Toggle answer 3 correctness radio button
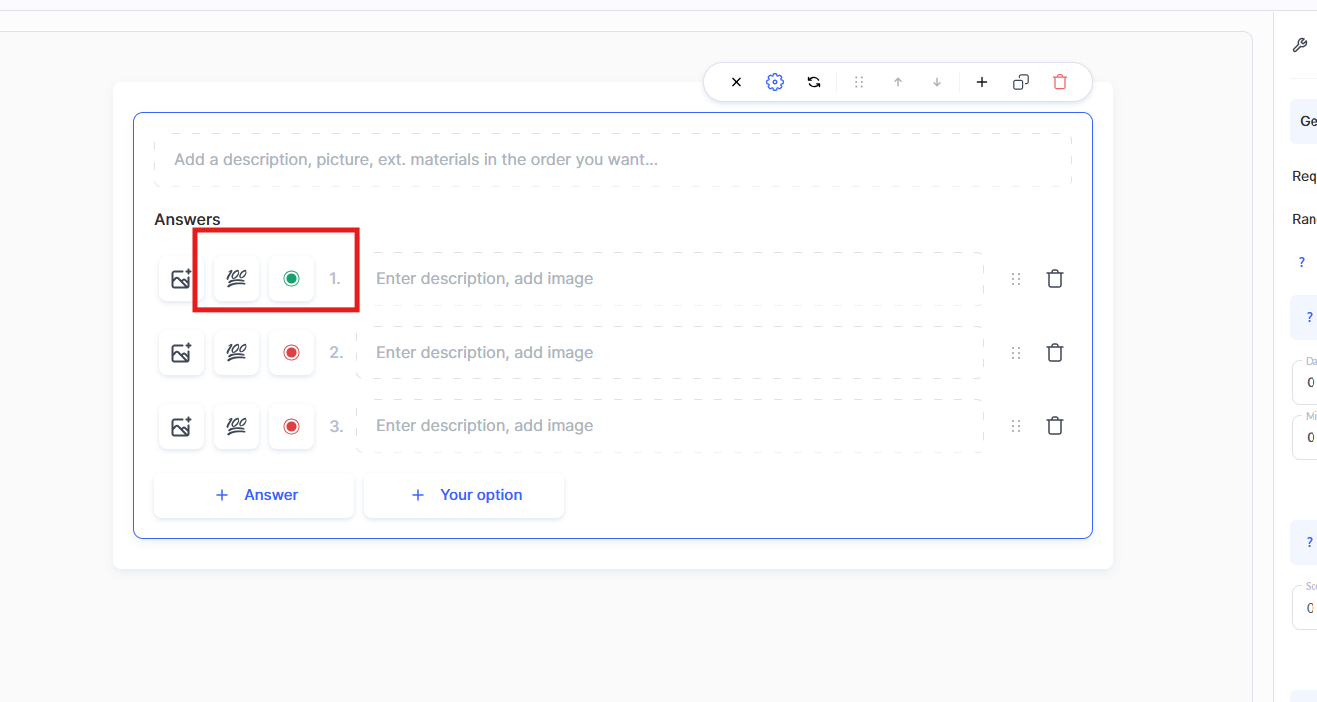 point(291,426)
